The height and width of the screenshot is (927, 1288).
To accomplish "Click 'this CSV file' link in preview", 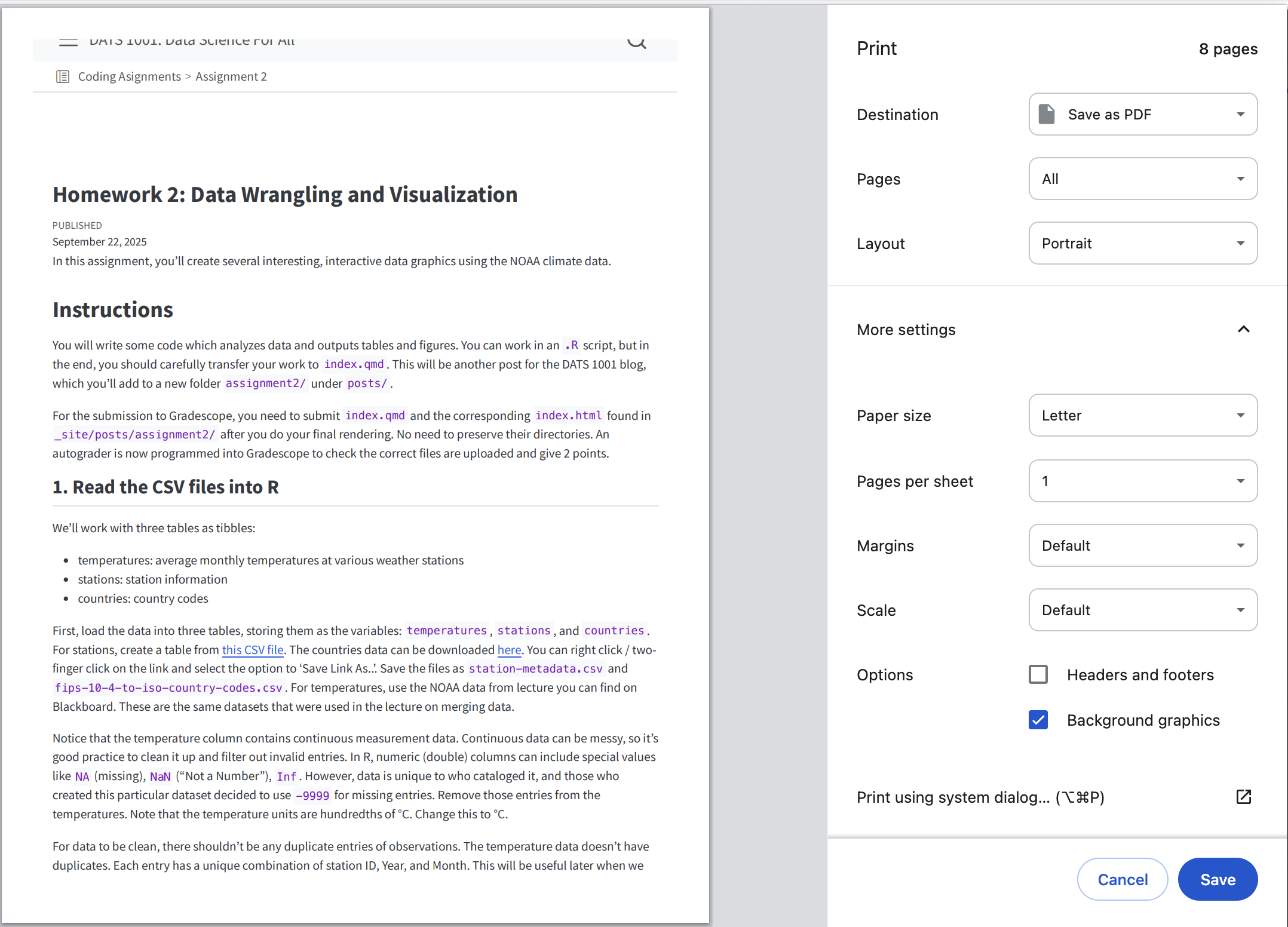I will tap(253, 650).
